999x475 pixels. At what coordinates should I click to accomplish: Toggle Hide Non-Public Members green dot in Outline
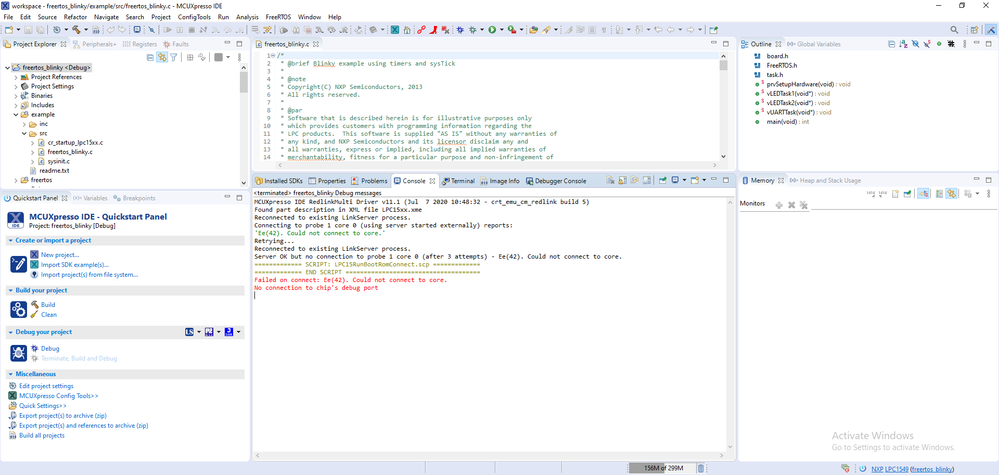939,44
